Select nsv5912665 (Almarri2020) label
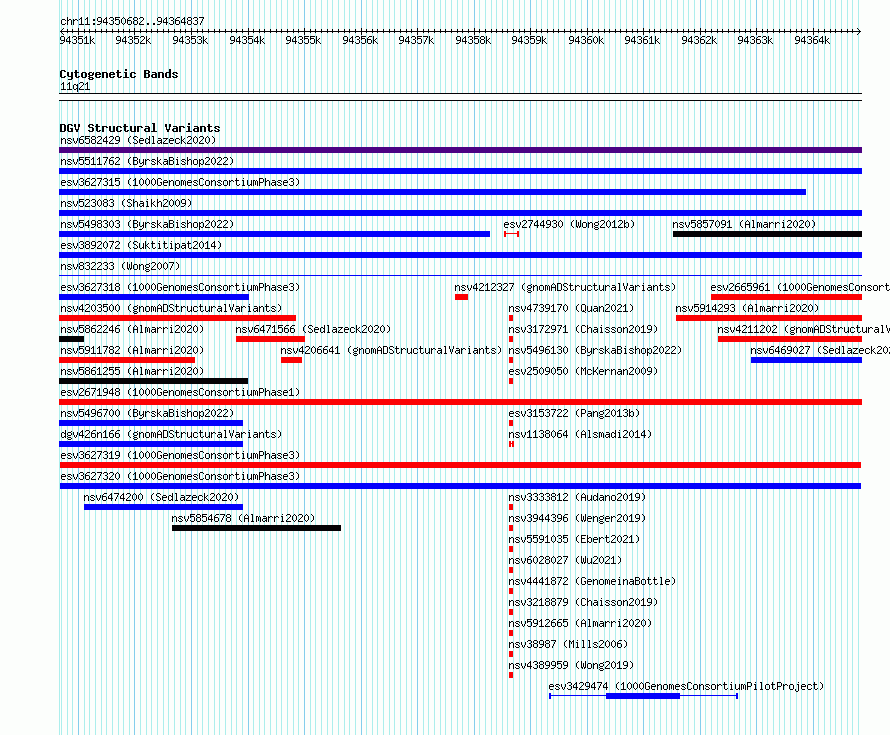The width and height of the screenshot is (890, 735). click(x=580, y=623)
